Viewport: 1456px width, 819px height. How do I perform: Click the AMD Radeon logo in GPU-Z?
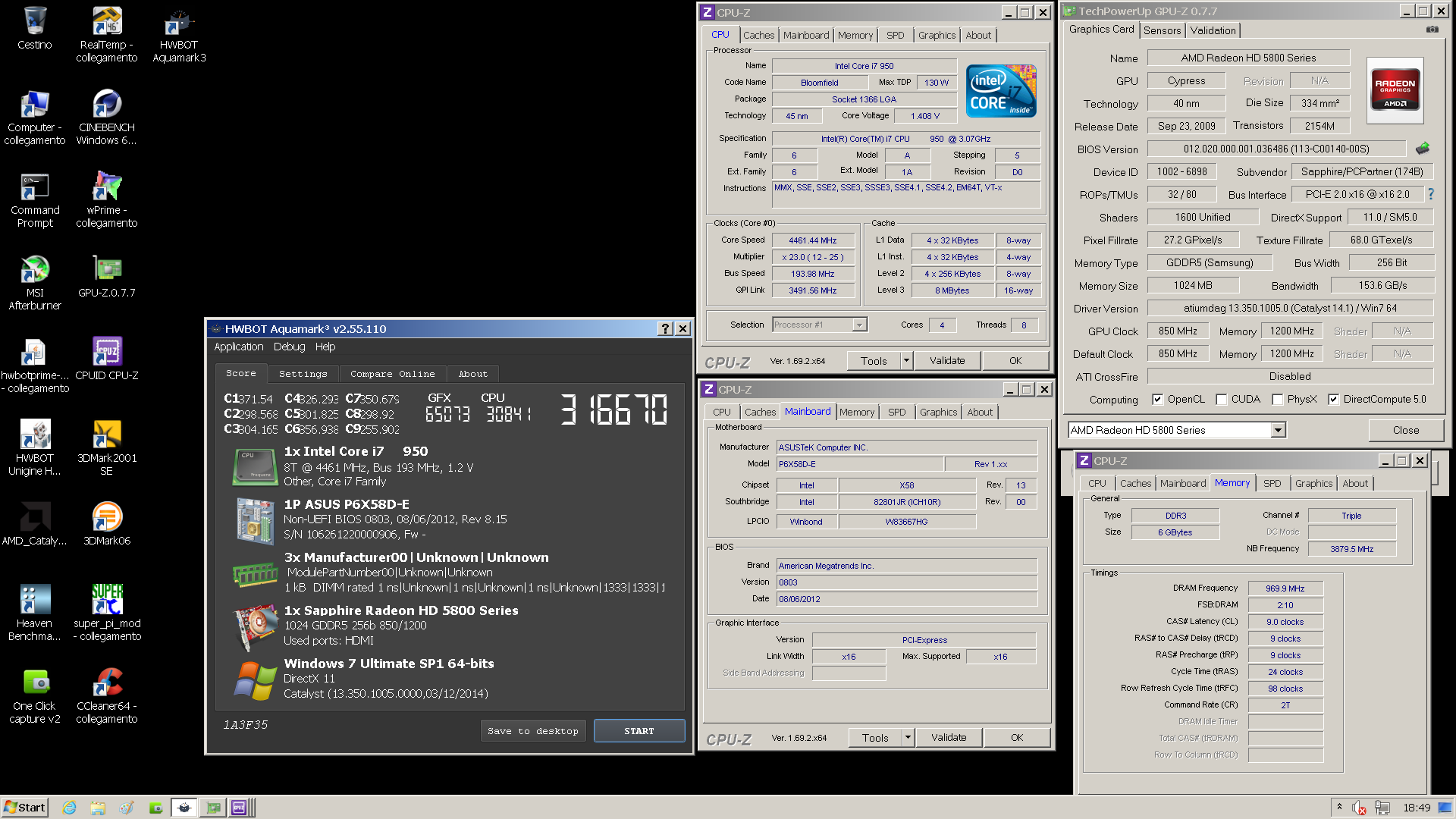(x=1395, y=90)
